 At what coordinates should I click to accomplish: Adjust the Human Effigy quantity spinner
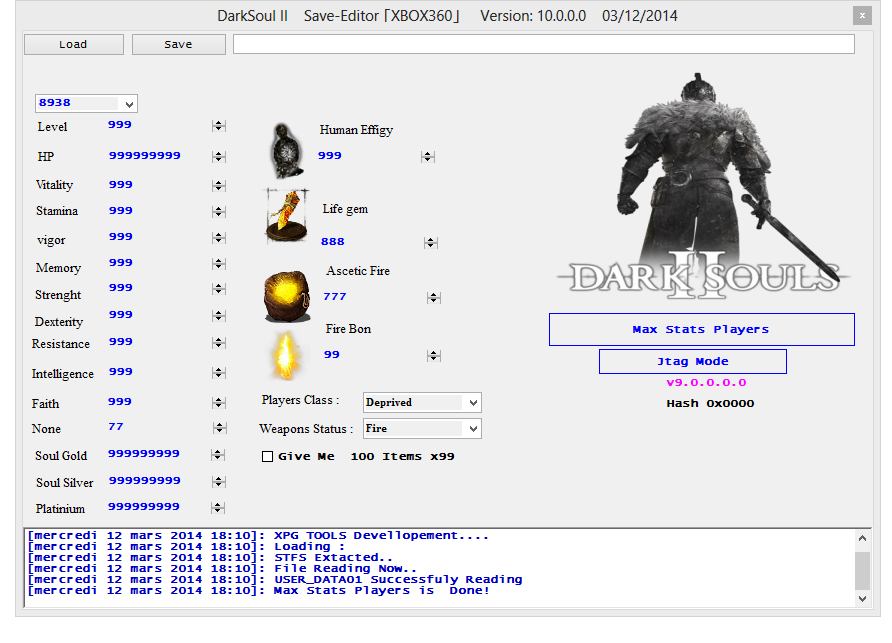click(x=428, y=156)
